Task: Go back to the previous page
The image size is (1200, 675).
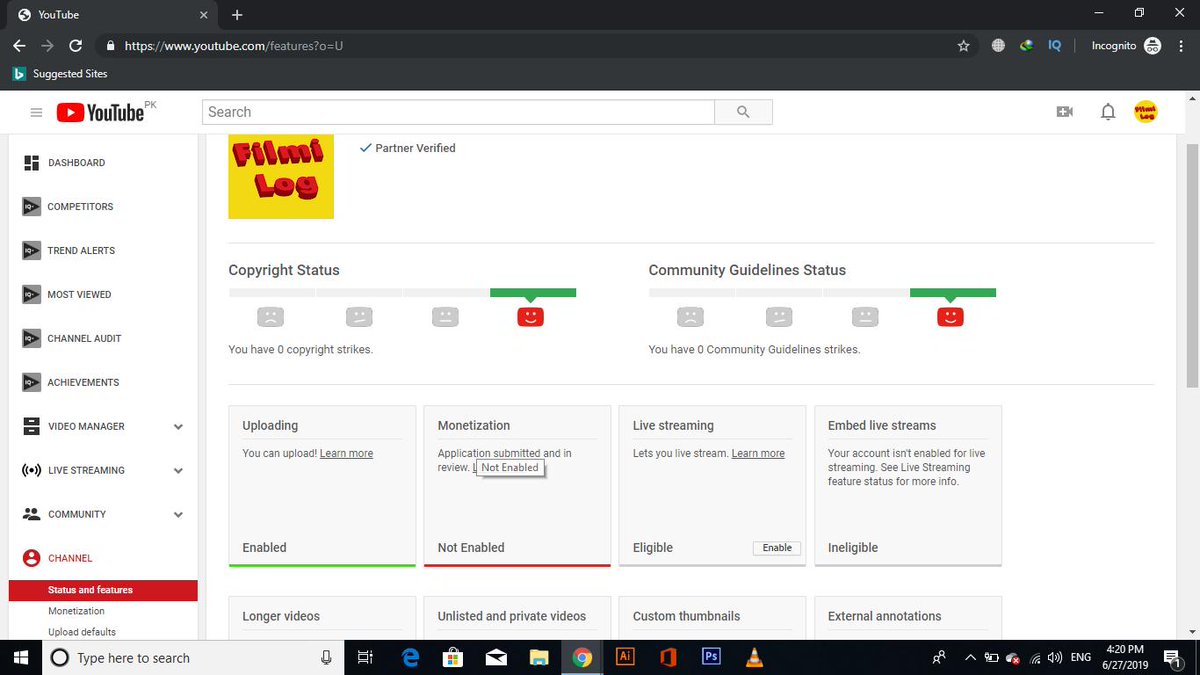Action: (19, 46)
